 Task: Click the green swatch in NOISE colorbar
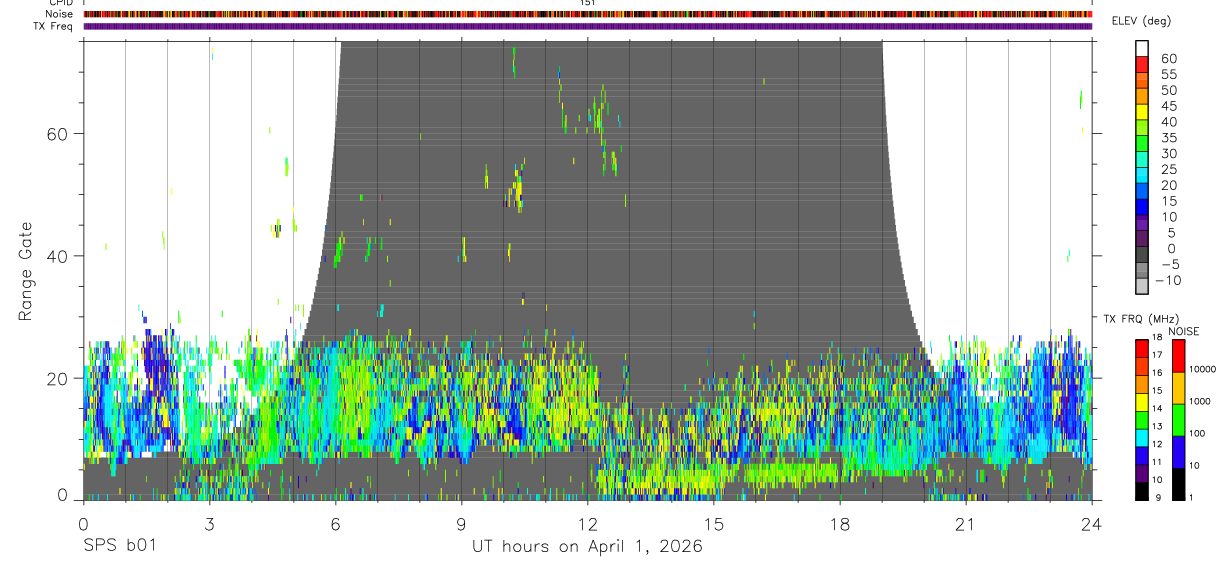1178,419
